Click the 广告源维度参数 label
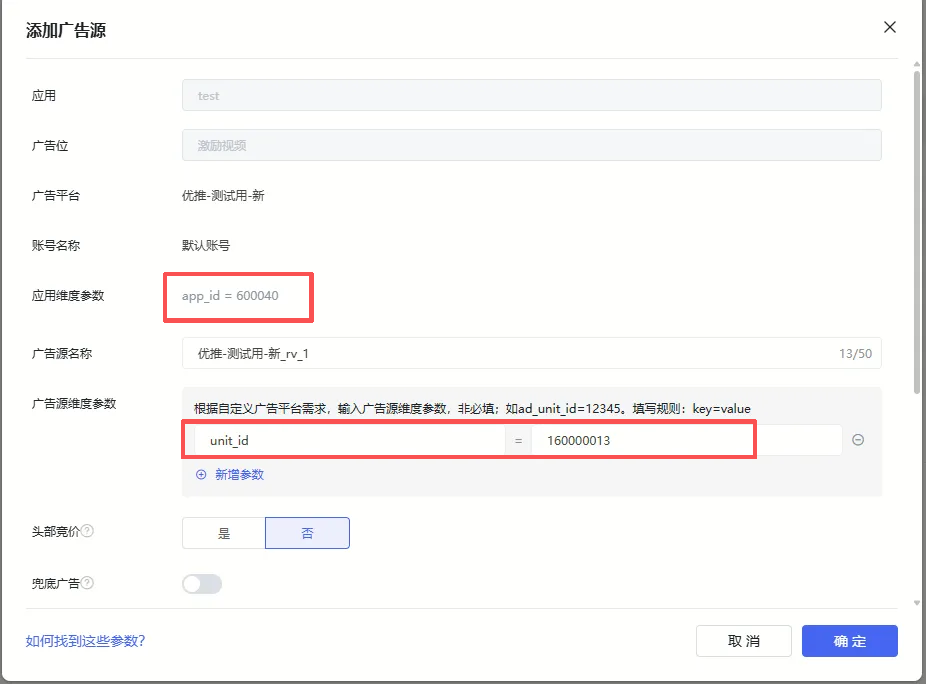Image resolution: width=926 pixels, height=684 pixels. click(74, 403)
